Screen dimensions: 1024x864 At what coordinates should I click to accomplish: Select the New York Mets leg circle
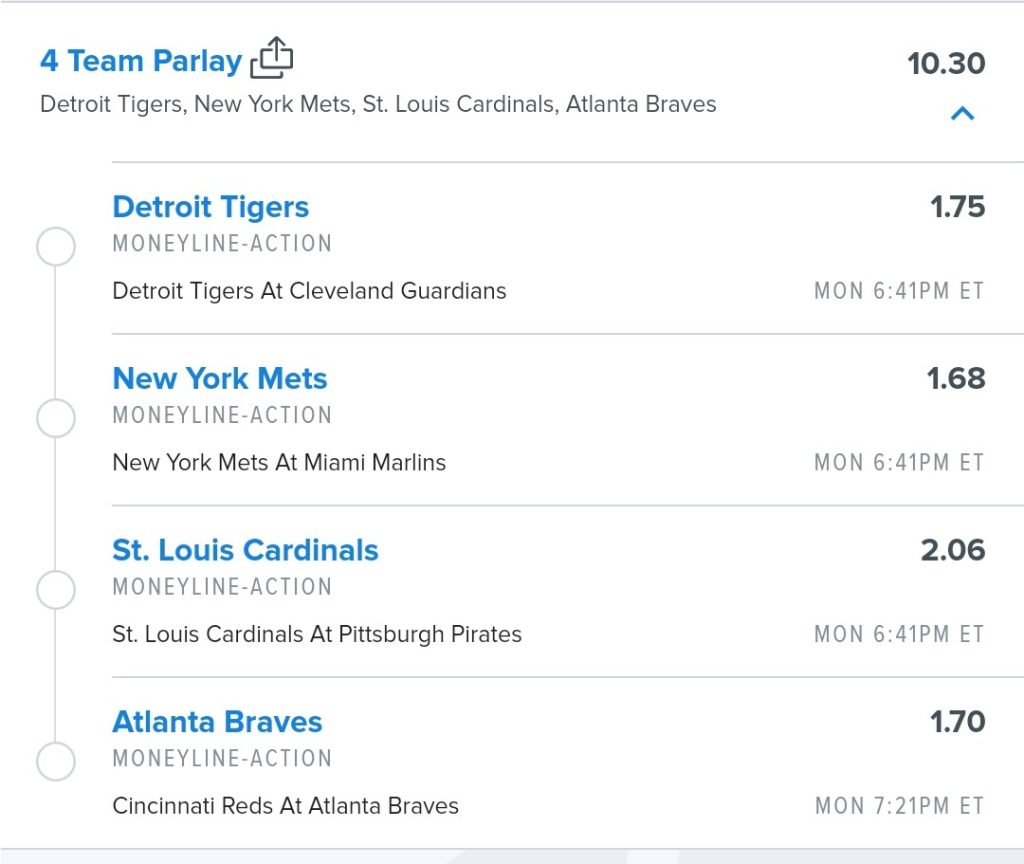56,418
